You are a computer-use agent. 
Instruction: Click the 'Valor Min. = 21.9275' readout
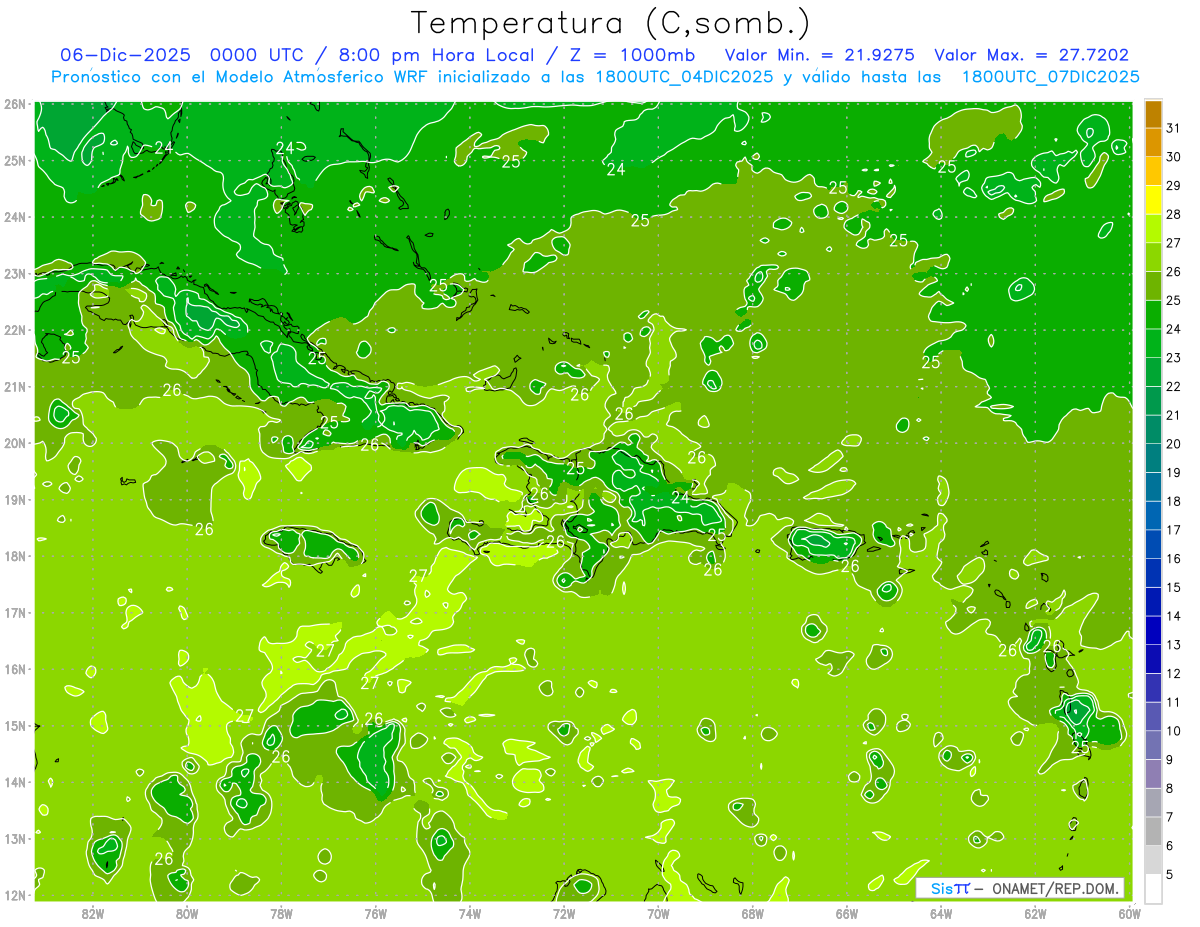pyautogui.click(x=821, y=55)
